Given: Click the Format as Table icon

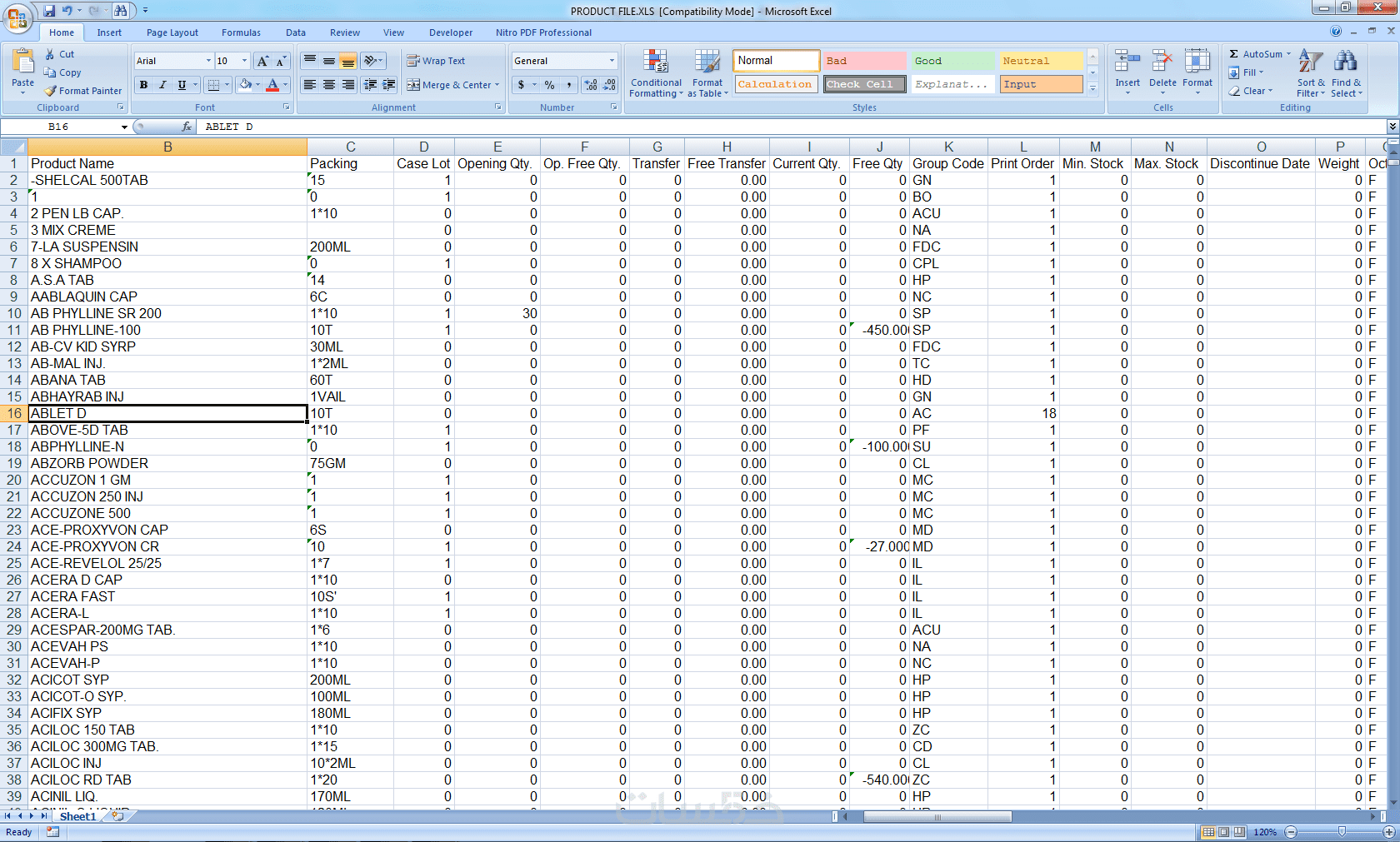Looking at the screenshot, I should (x=707, y=62).
